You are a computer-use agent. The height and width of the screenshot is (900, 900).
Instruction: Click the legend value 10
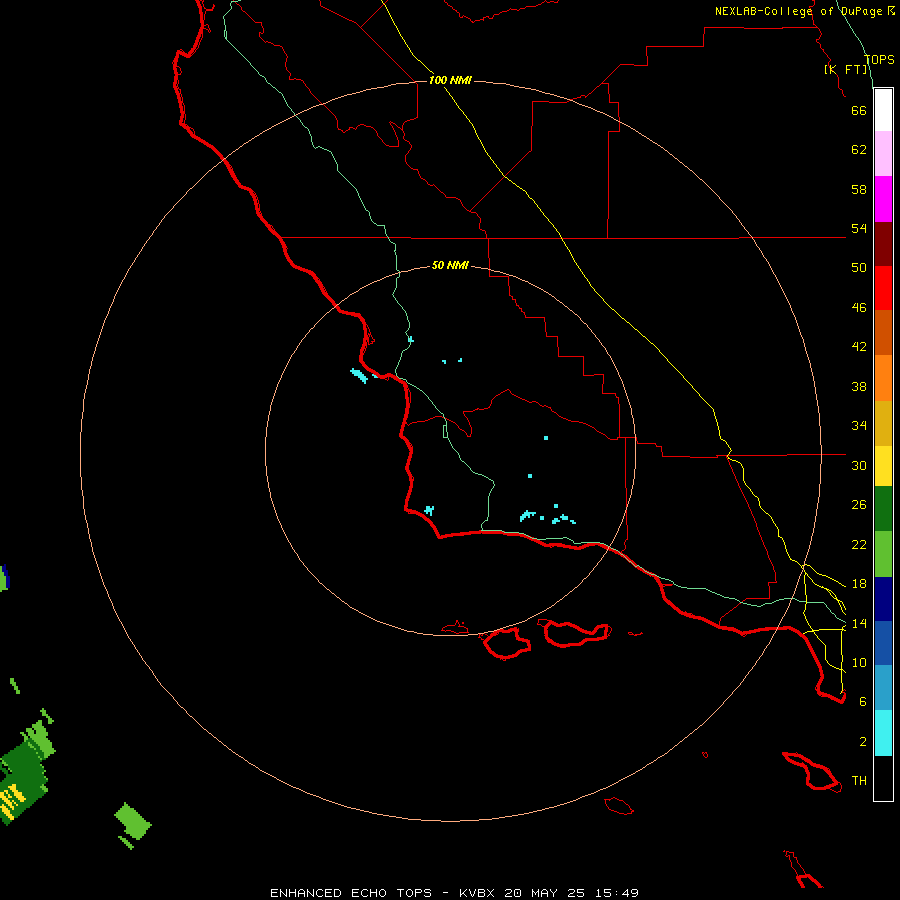(859, 662)
